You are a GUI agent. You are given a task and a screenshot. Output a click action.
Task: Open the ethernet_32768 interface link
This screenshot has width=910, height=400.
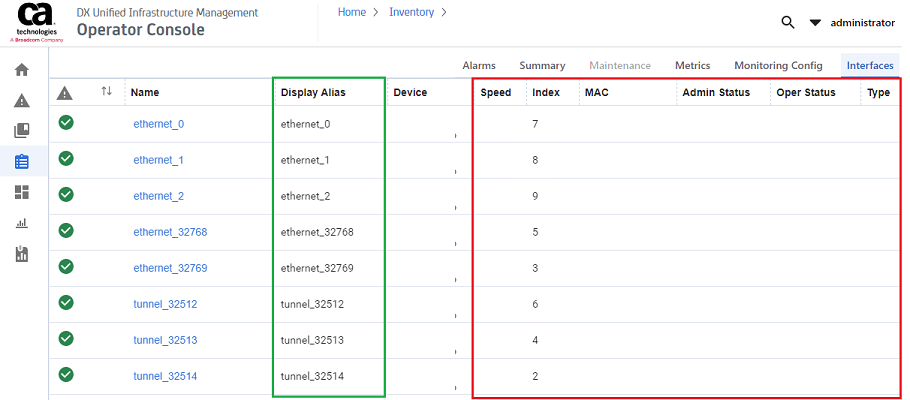(169, 232)
